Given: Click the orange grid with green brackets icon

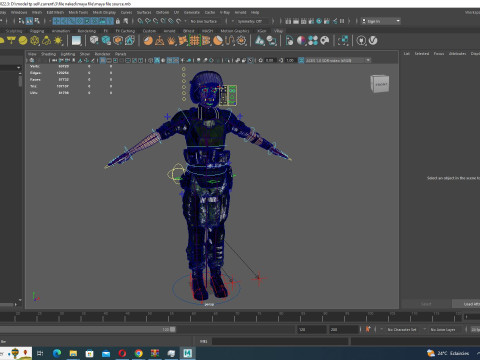Looking at the screenshot, I should click(x=195, y=41).
